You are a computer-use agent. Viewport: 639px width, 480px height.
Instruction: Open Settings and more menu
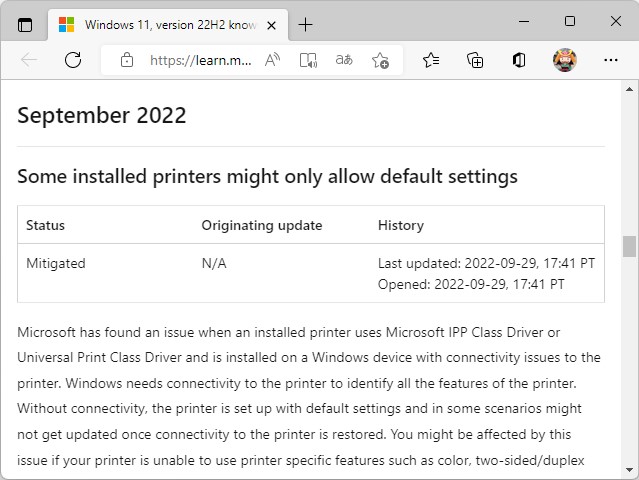pos(610,60)
